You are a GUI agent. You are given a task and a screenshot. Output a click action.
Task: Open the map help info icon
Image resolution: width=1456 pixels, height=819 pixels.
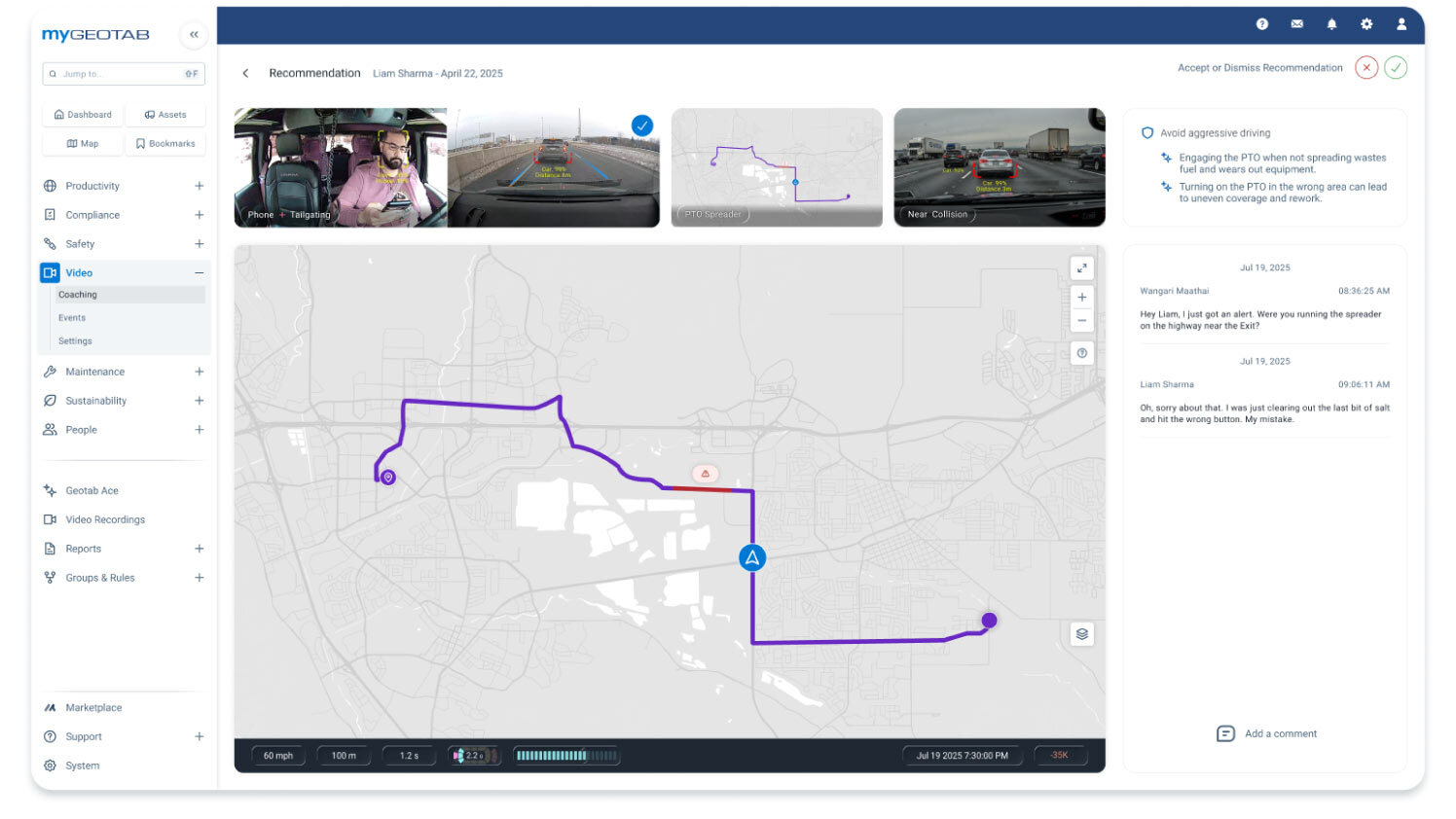(x=1082, y=352)
